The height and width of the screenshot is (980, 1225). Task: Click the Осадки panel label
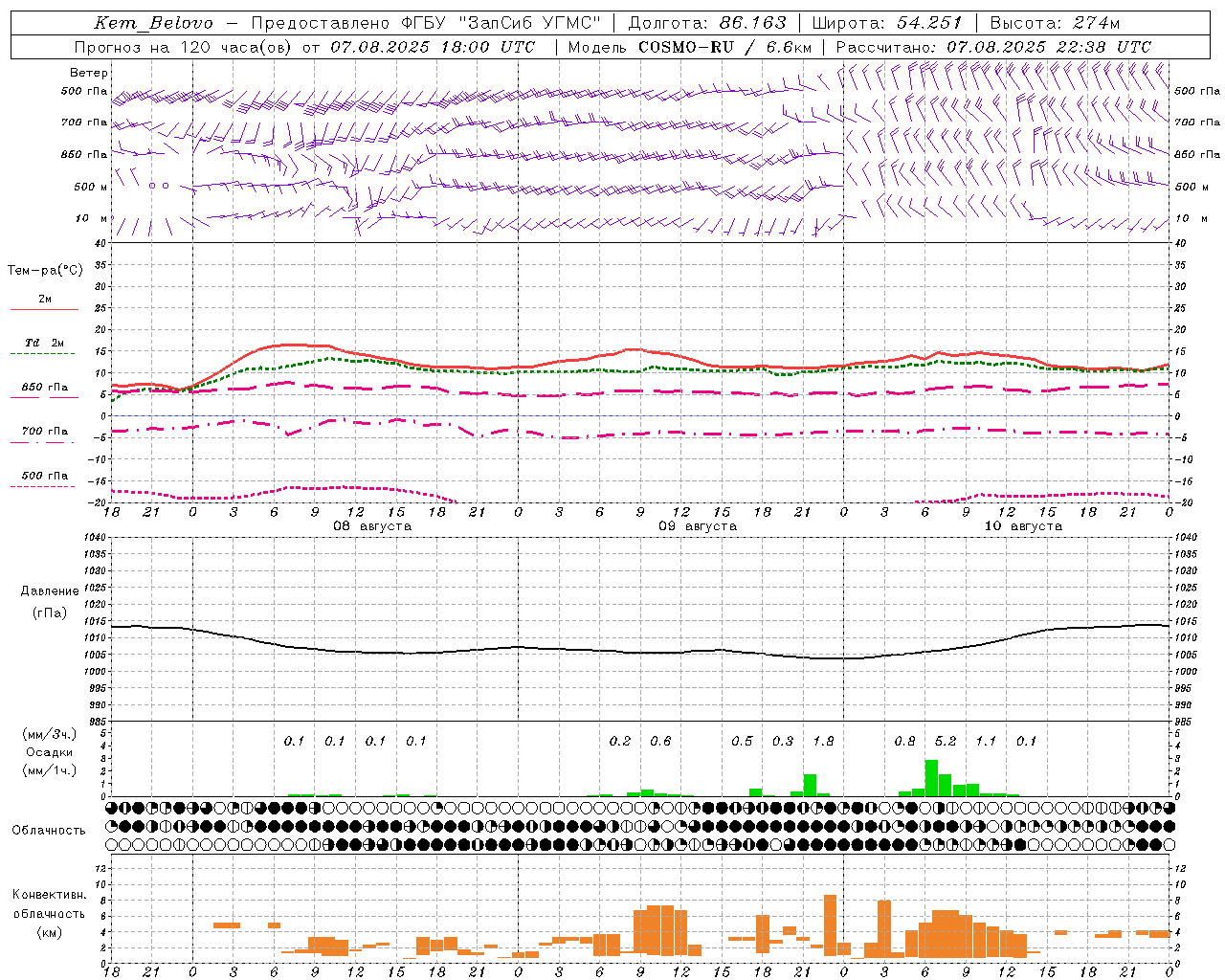pos(49,753)
